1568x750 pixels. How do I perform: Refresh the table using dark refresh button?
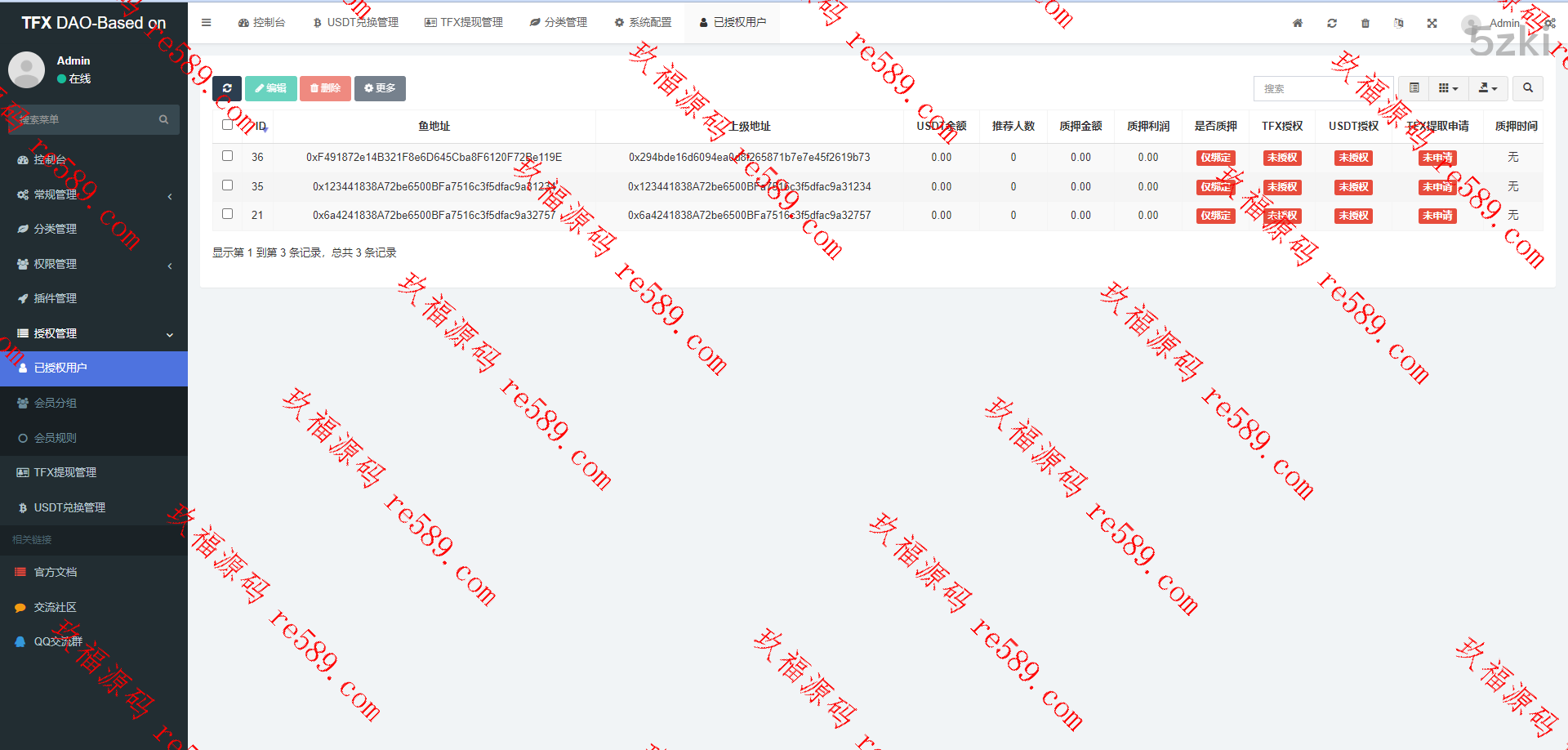click(227, 88)
